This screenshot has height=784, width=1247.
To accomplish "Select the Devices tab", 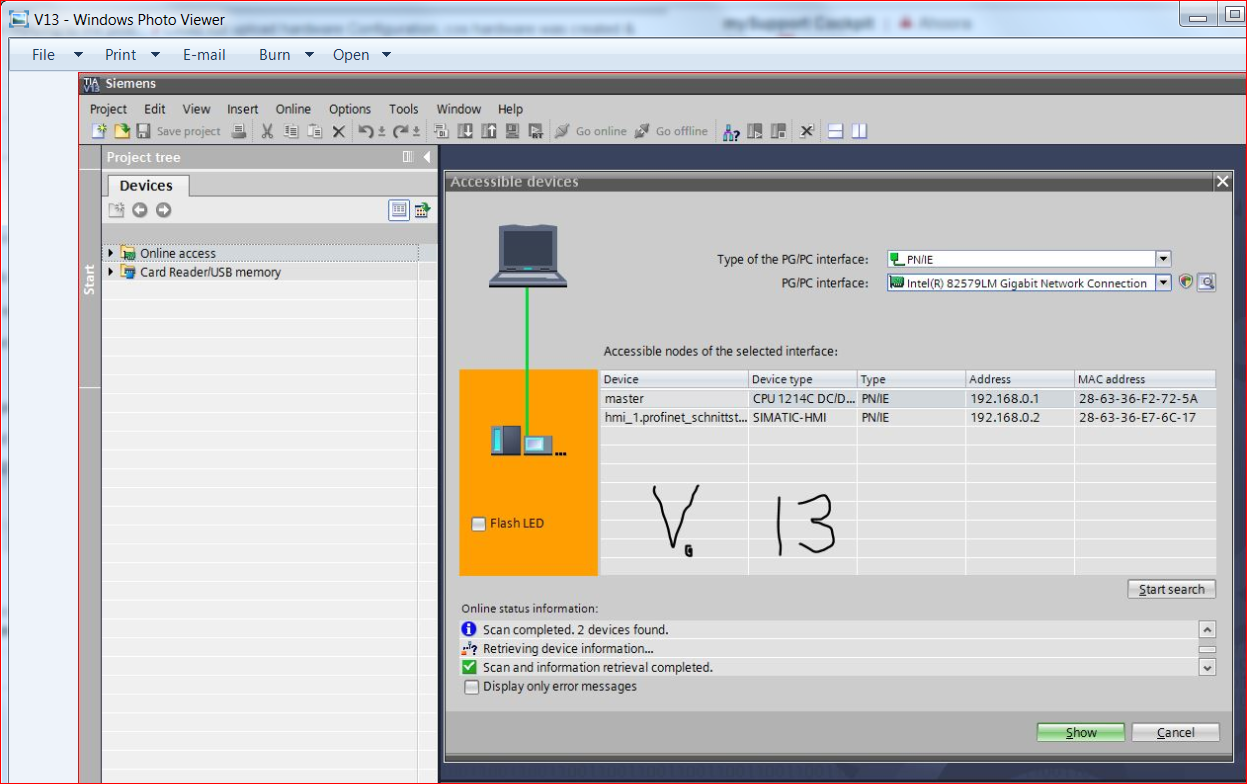I will 146,186.
